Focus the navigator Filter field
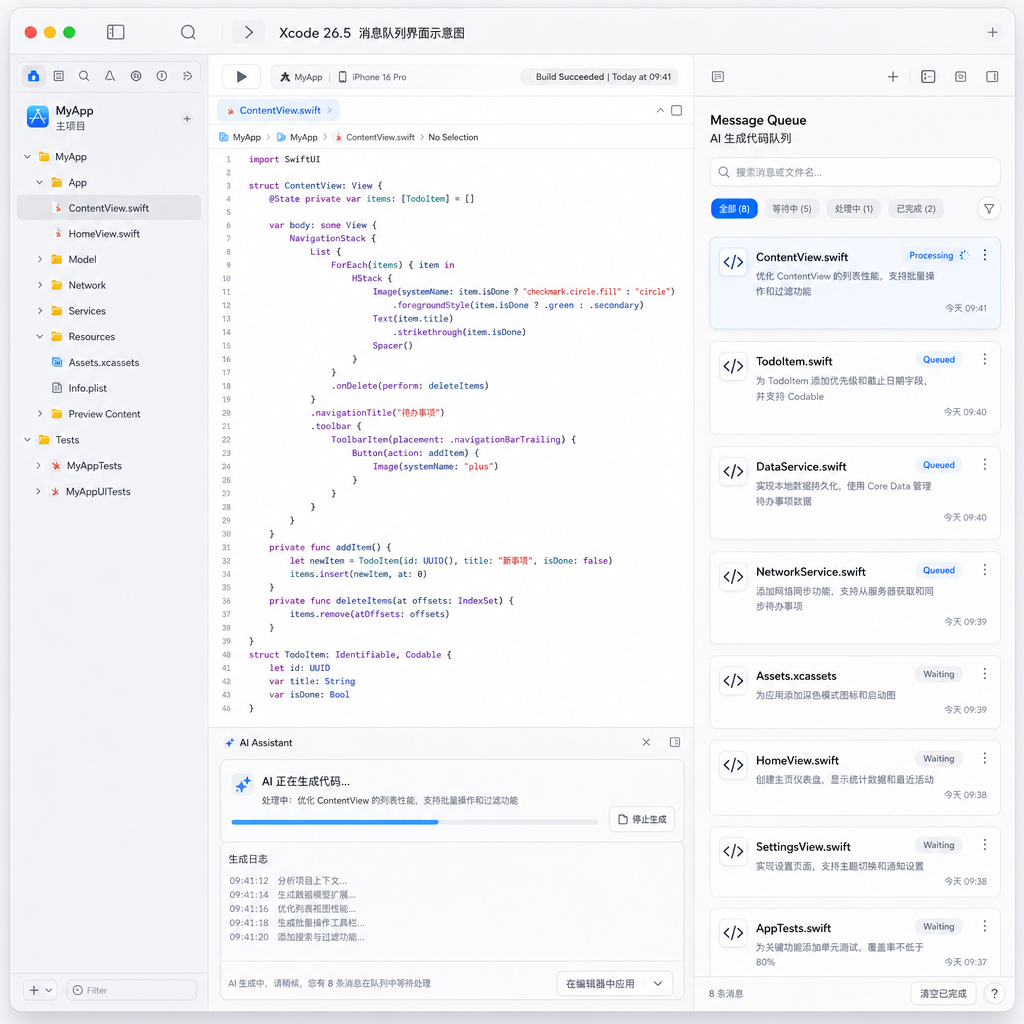1024x1024 pixels. 131,990
